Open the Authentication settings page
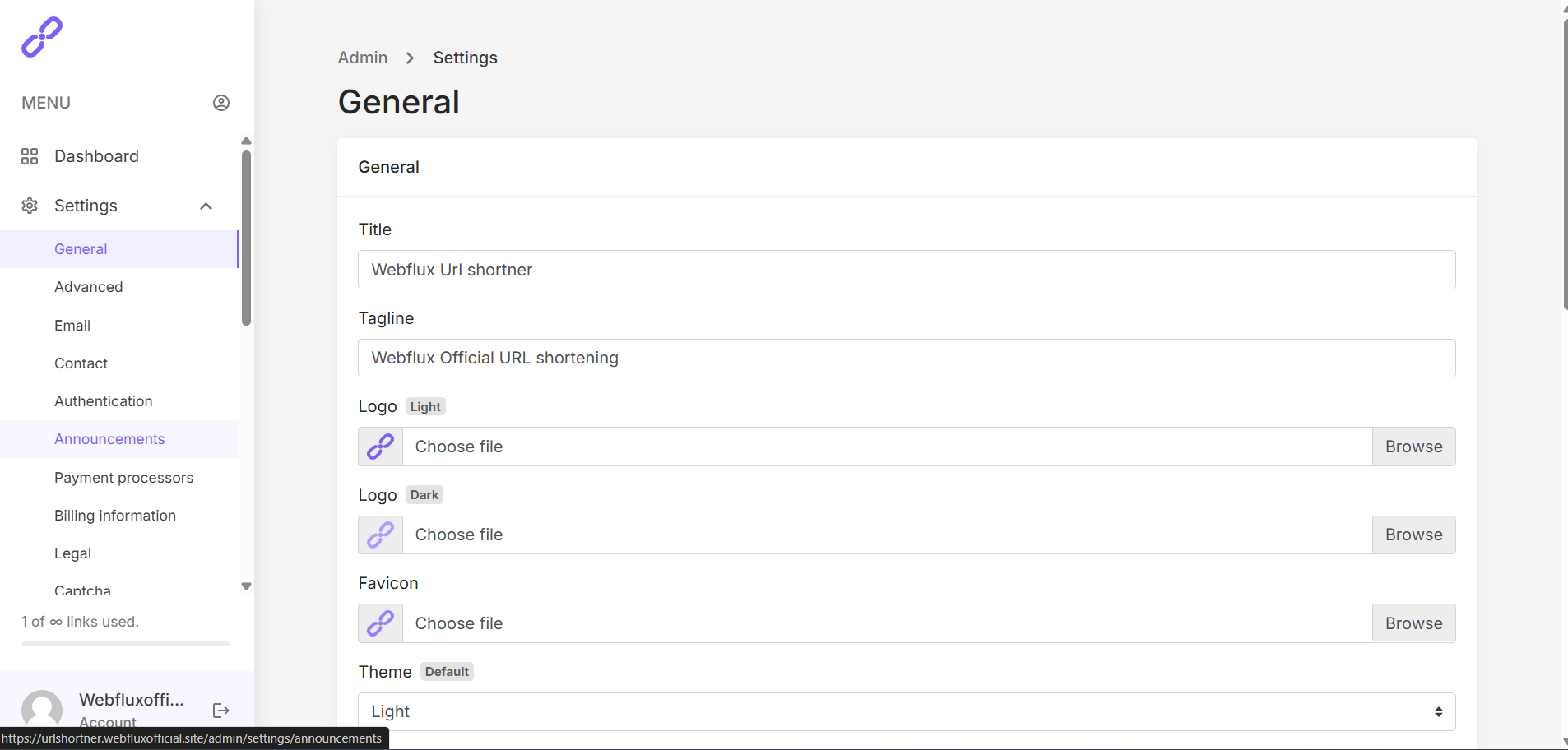Screen dimensions: 1568x750 point(103,400)
